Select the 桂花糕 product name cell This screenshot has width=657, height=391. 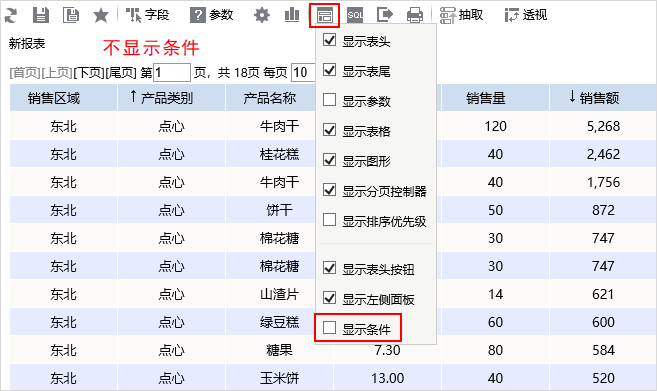279,154
